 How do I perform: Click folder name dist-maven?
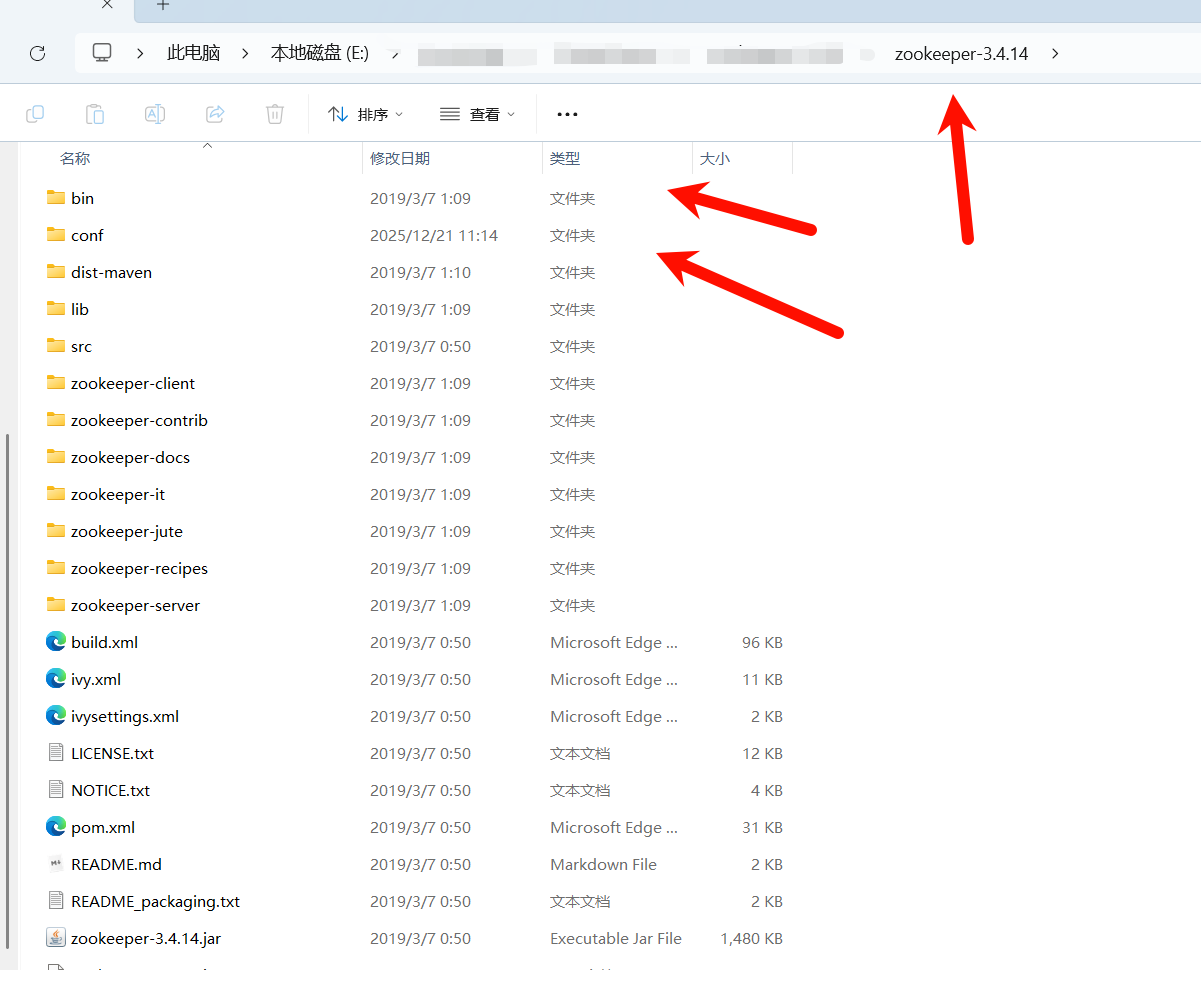pos(111,272)
